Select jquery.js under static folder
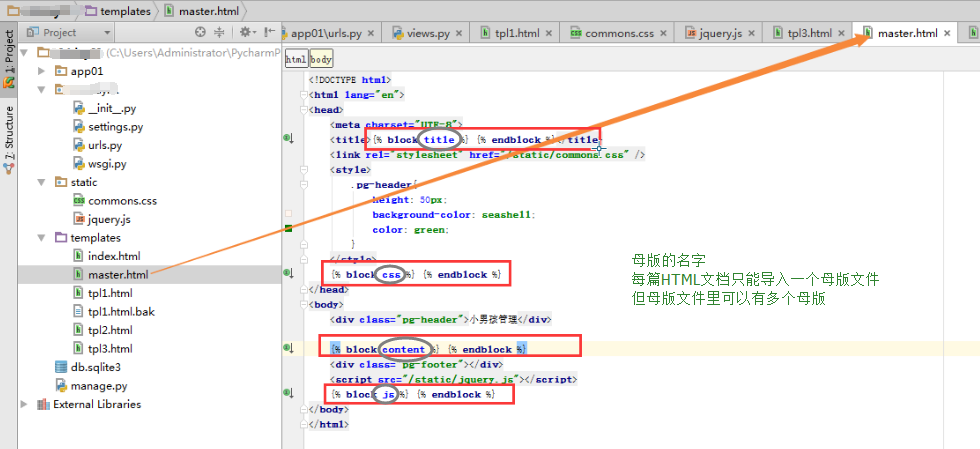 pyautogui.click(x=109, y=219)
